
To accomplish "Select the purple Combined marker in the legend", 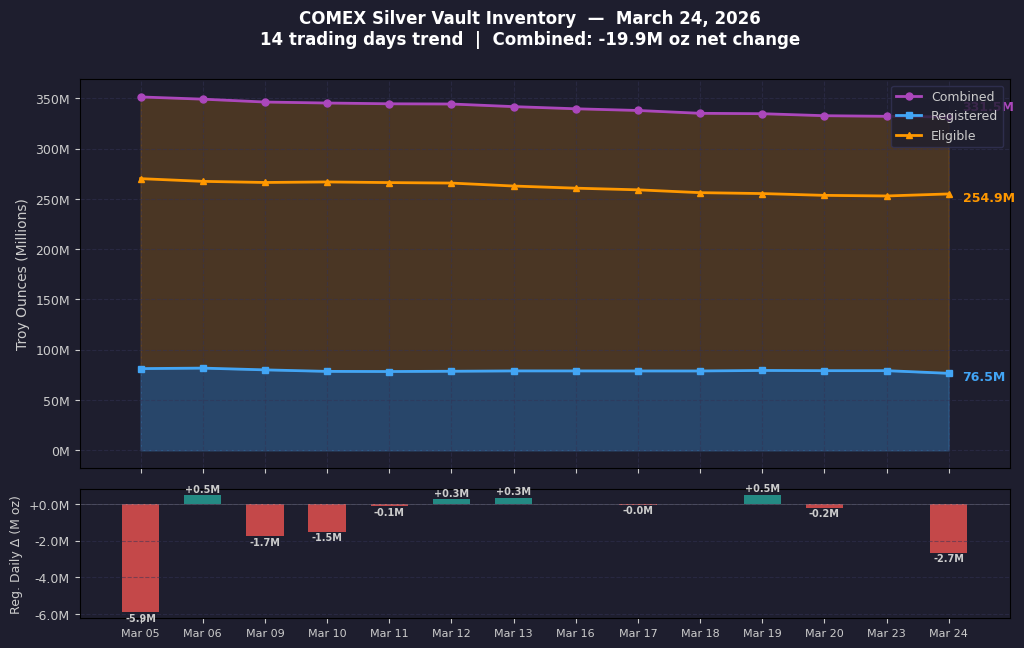I will [x=907, y=96].
